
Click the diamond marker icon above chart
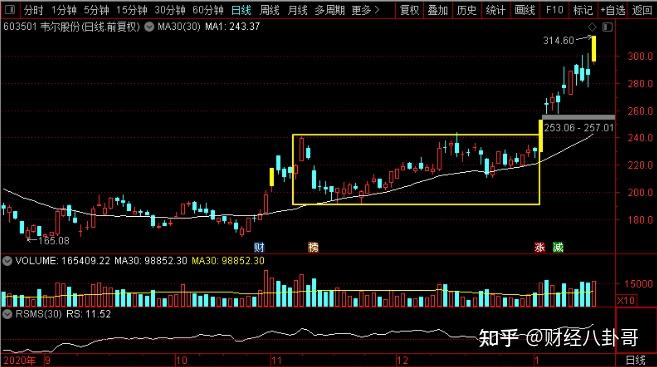click(592, 27)
